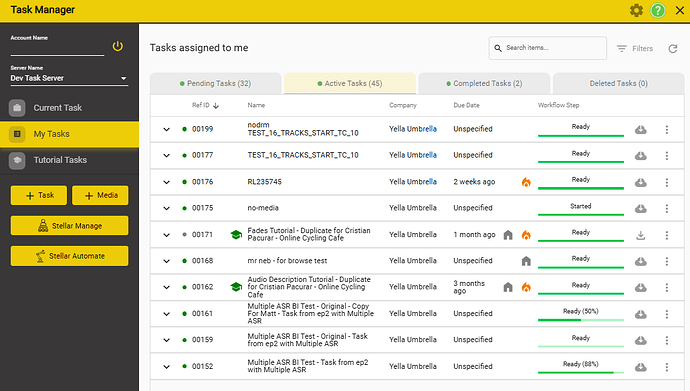The width and height of the screenshot is (690, 391).
Task: Sort by Name column header
Action: 256,105
